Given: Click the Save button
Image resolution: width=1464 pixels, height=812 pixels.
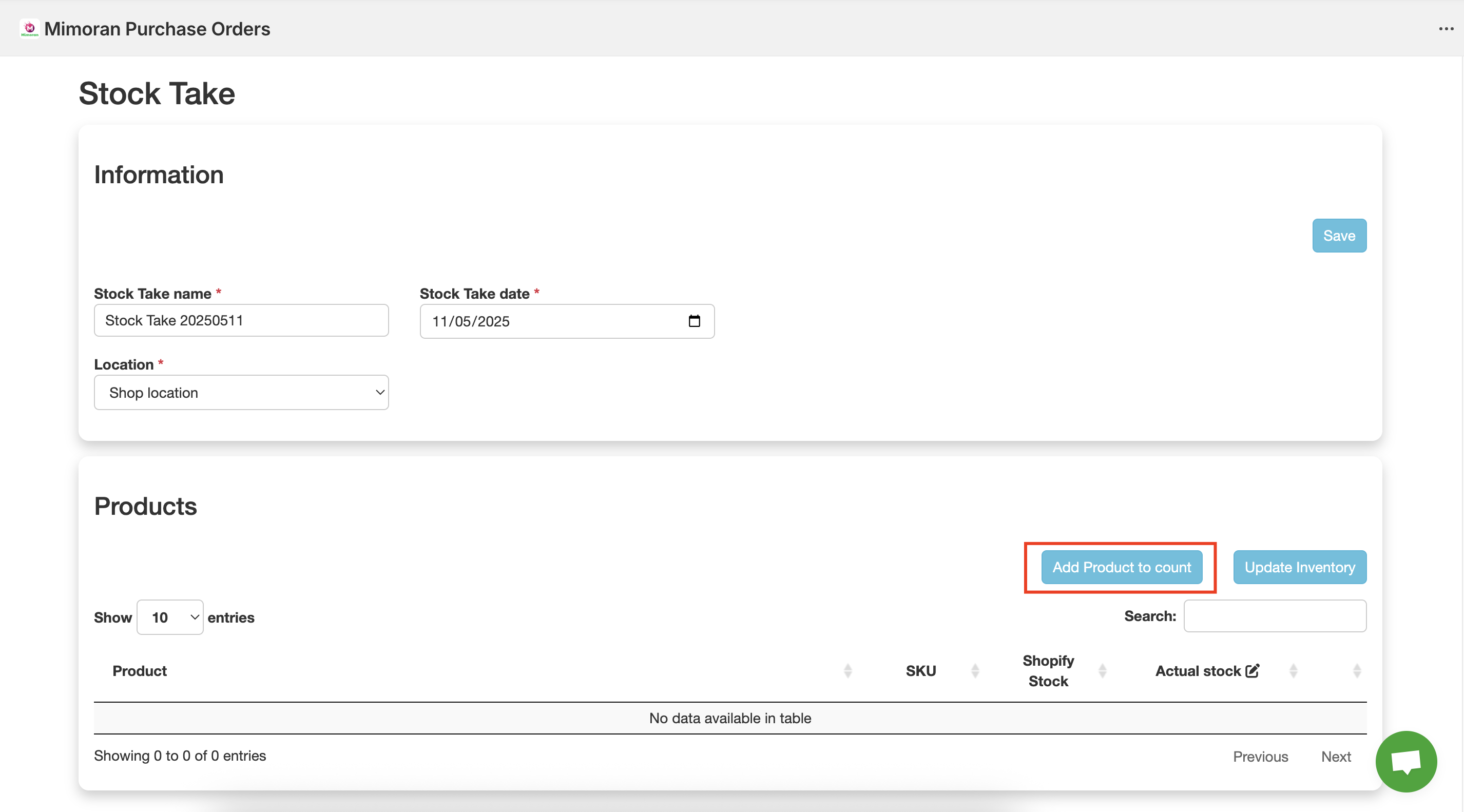Looking at the screenshot, I should 1339,236.
